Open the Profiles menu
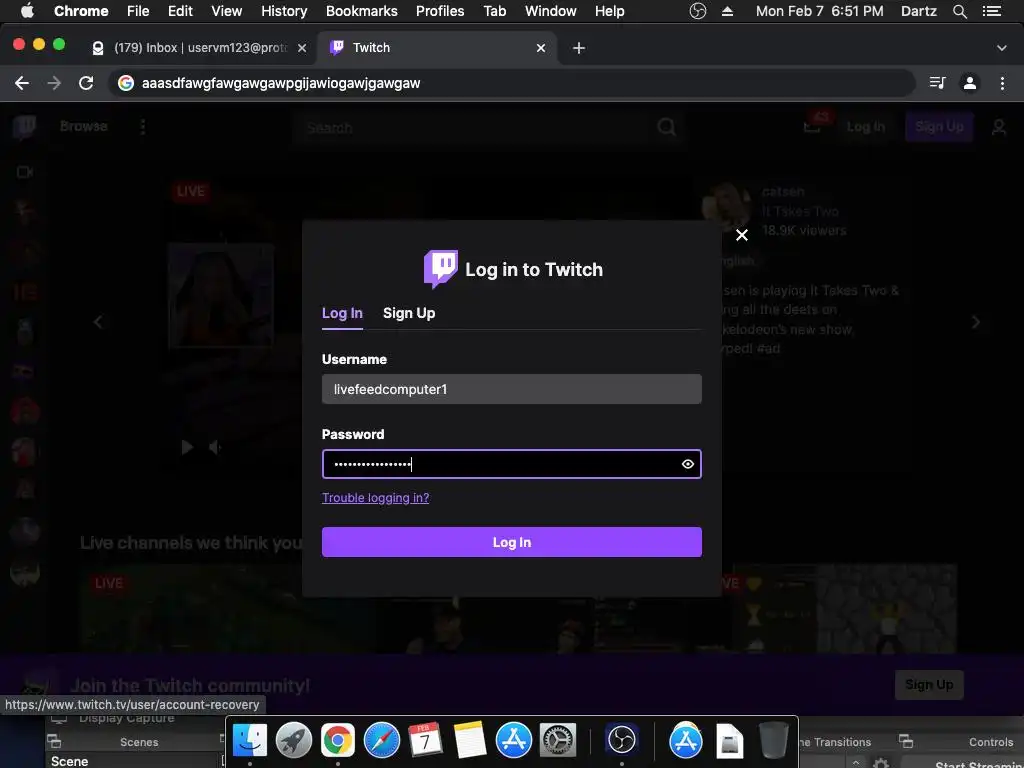 tap(440, 11)
